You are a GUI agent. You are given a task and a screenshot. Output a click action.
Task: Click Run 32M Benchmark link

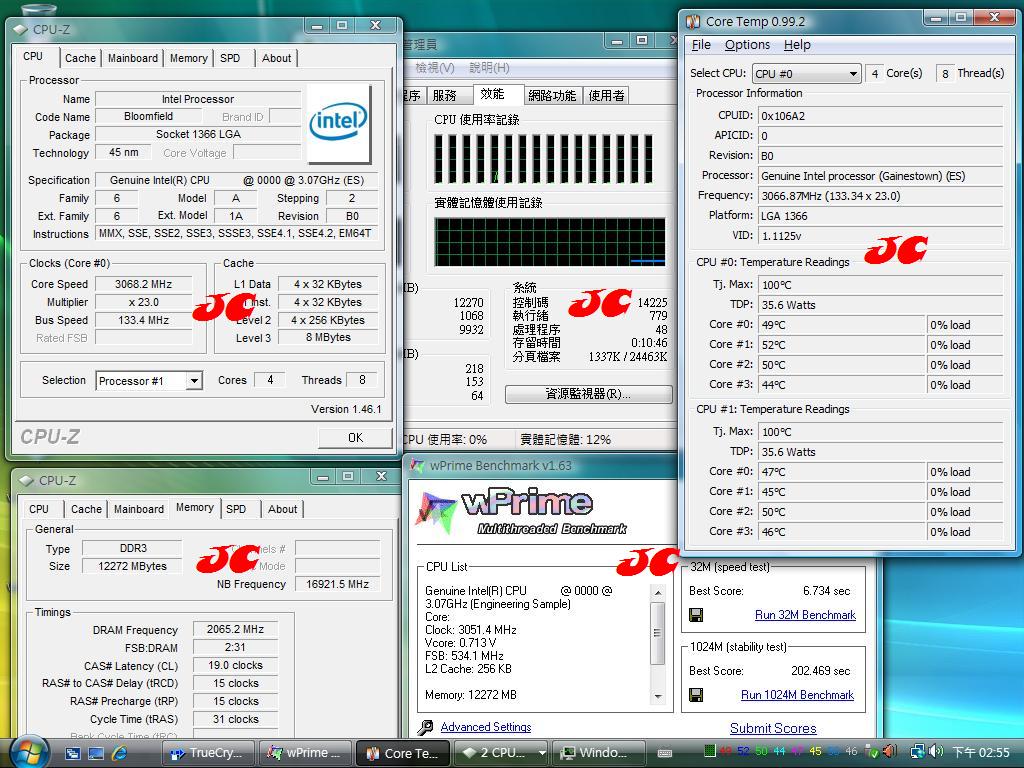pos(805,615)
